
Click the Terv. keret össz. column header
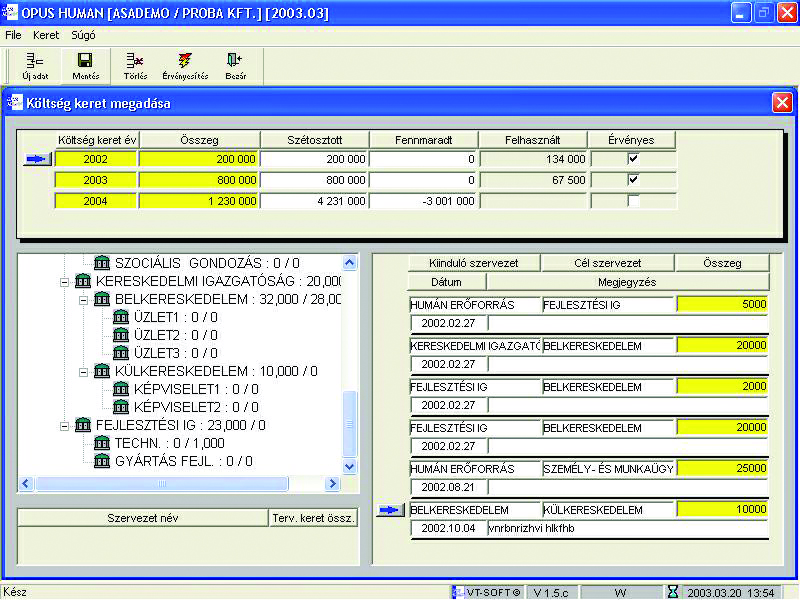313,518
